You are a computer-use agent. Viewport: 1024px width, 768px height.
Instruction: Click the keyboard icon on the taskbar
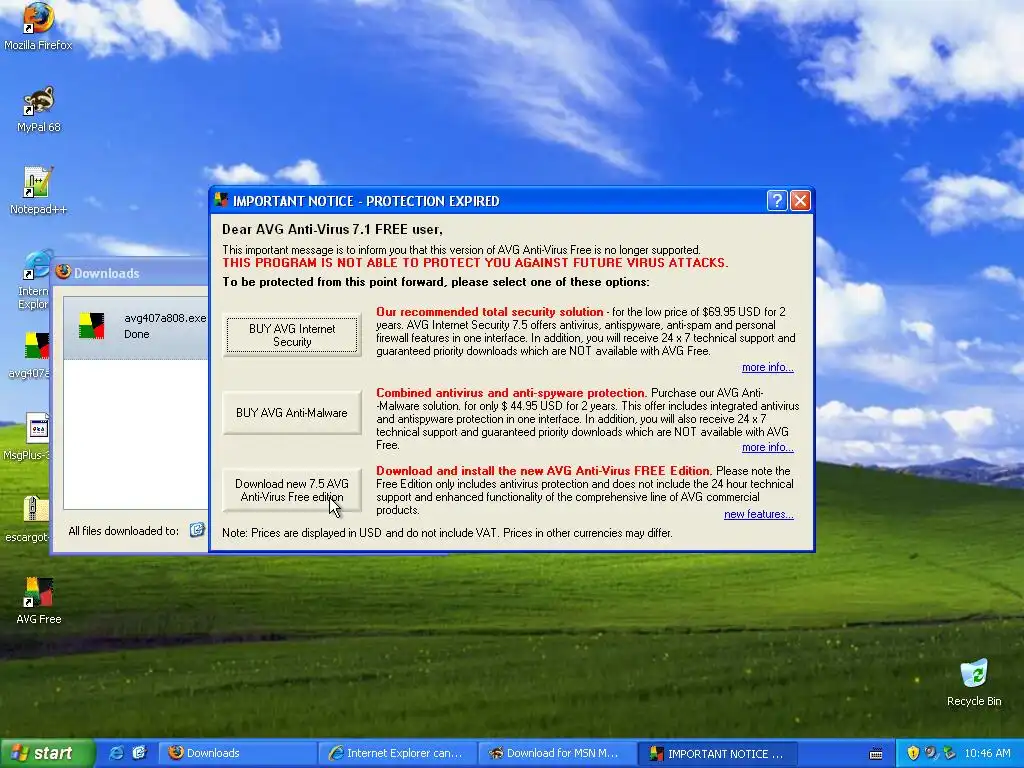(x=876, y=754)
